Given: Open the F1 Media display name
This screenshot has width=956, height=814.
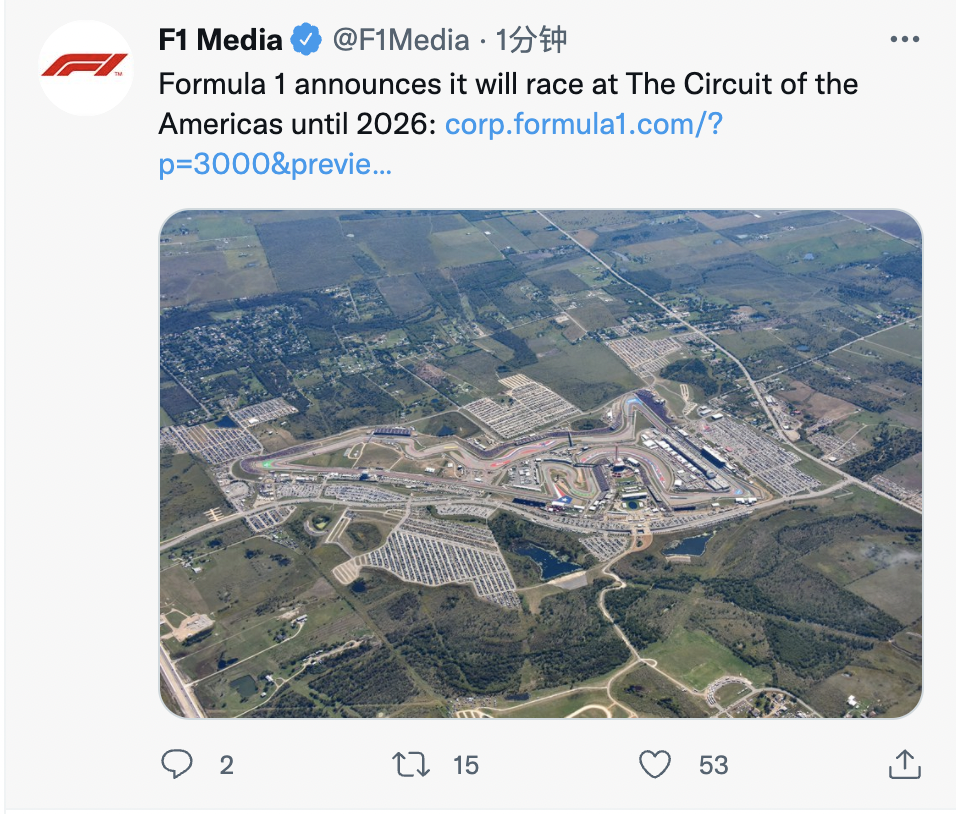Looking at the screenshot, I should (x=220, y=40).
